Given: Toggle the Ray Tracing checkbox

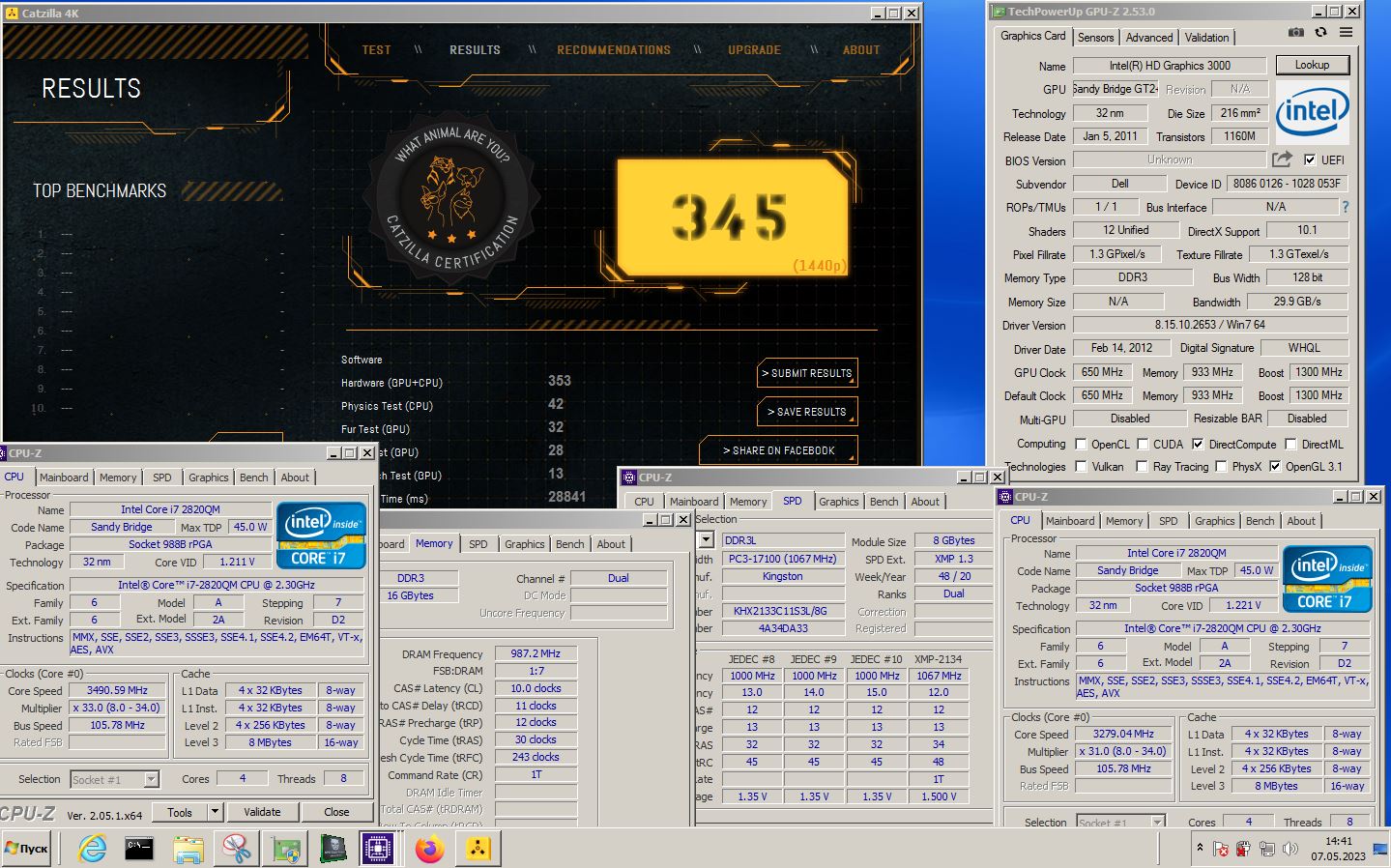Looking at the screenshot, I should tap(1143, 466).
